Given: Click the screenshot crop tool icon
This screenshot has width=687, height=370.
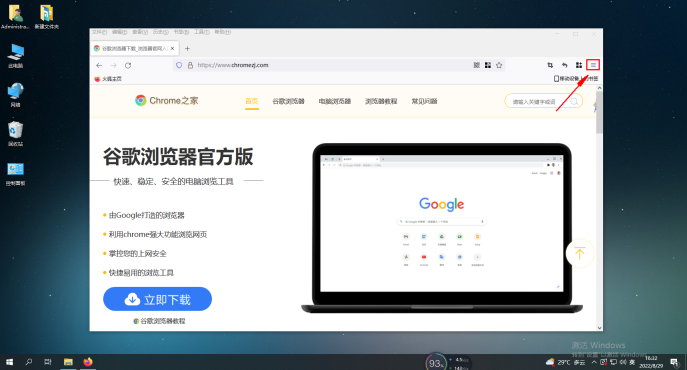Looking at the screenshot, I should click(550, 65).
